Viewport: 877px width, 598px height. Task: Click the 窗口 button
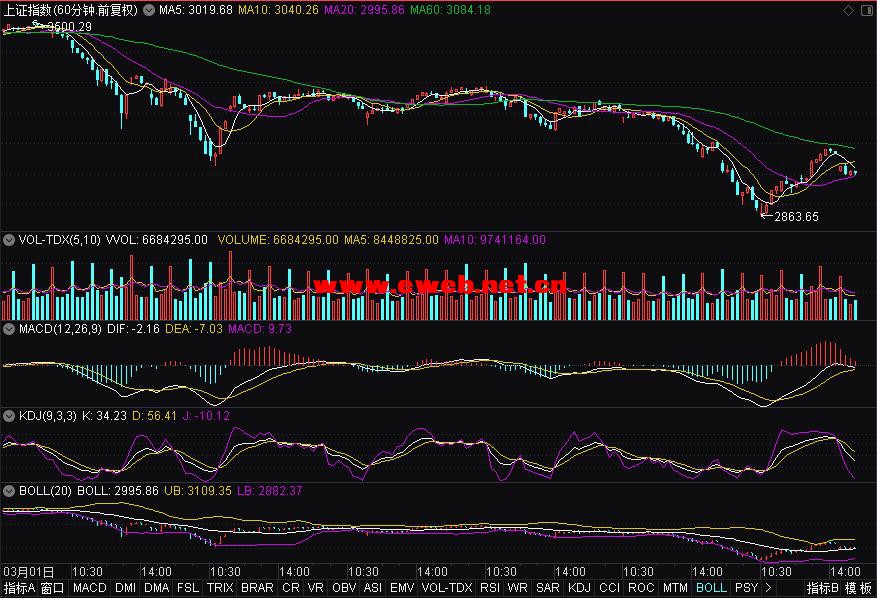coord(53,588)
